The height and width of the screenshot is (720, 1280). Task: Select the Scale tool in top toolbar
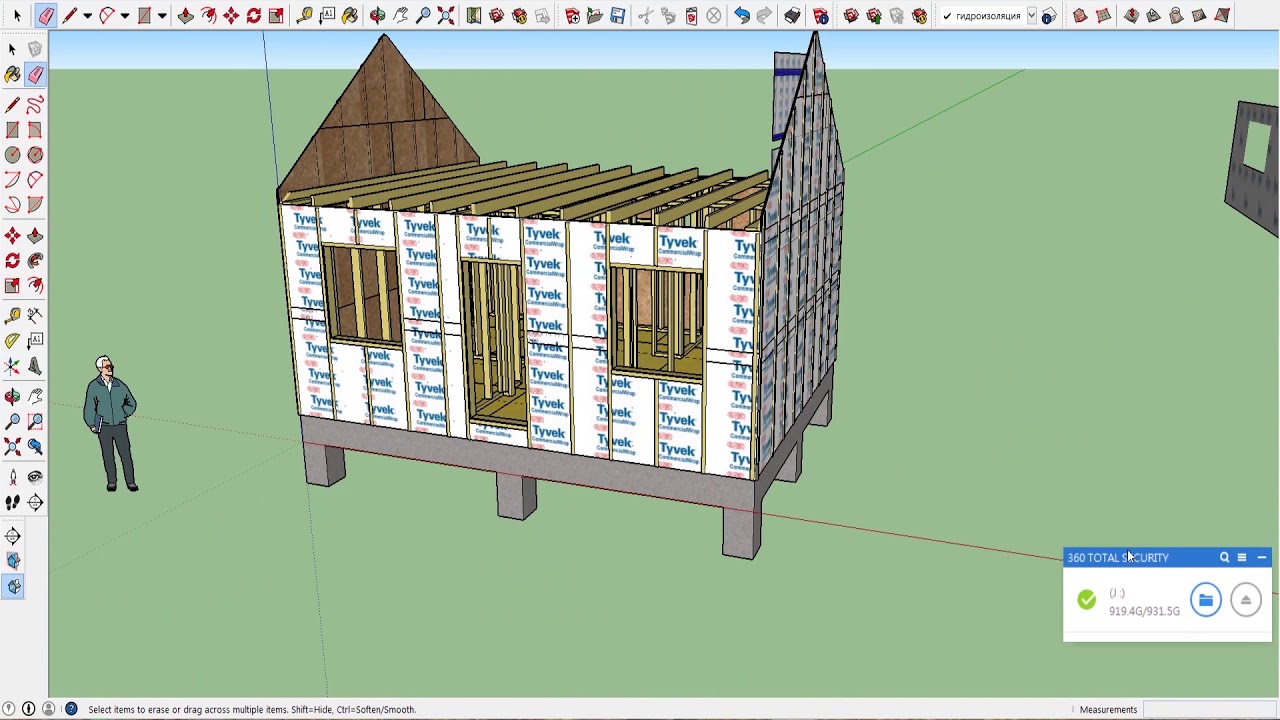click(x=276, y=15)
